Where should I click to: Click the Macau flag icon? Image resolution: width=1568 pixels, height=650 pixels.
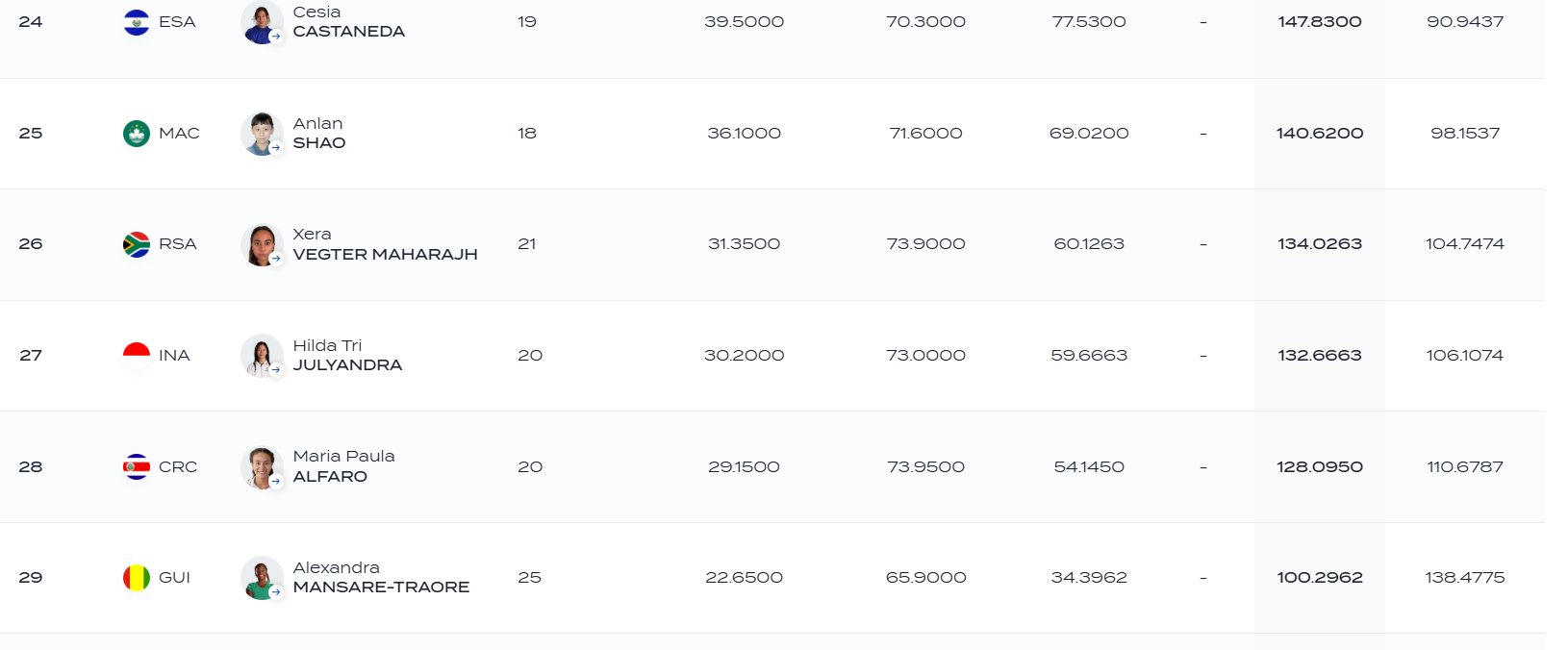(x=137, y=134)
